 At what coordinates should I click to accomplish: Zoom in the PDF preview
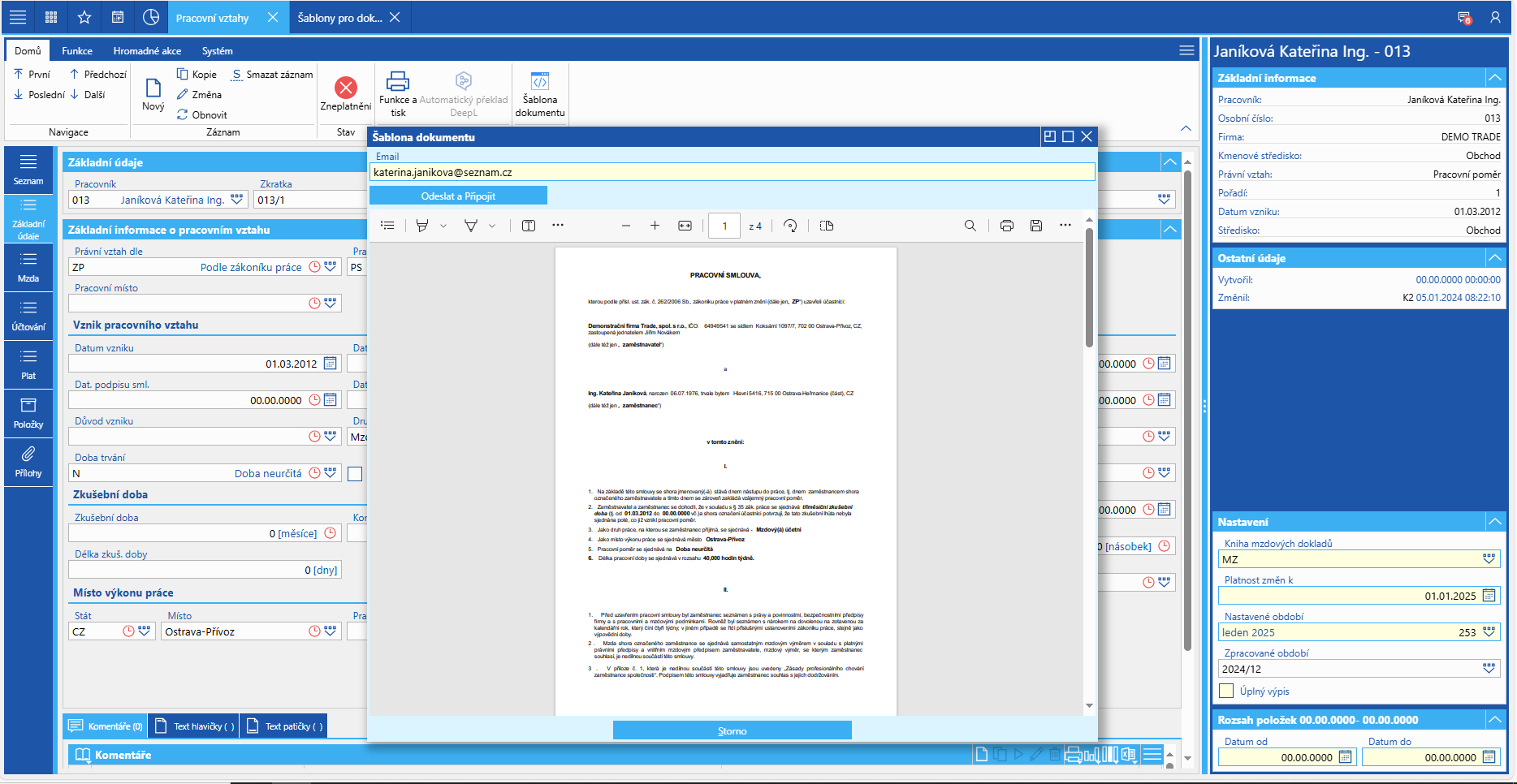(x=655, y=226)
